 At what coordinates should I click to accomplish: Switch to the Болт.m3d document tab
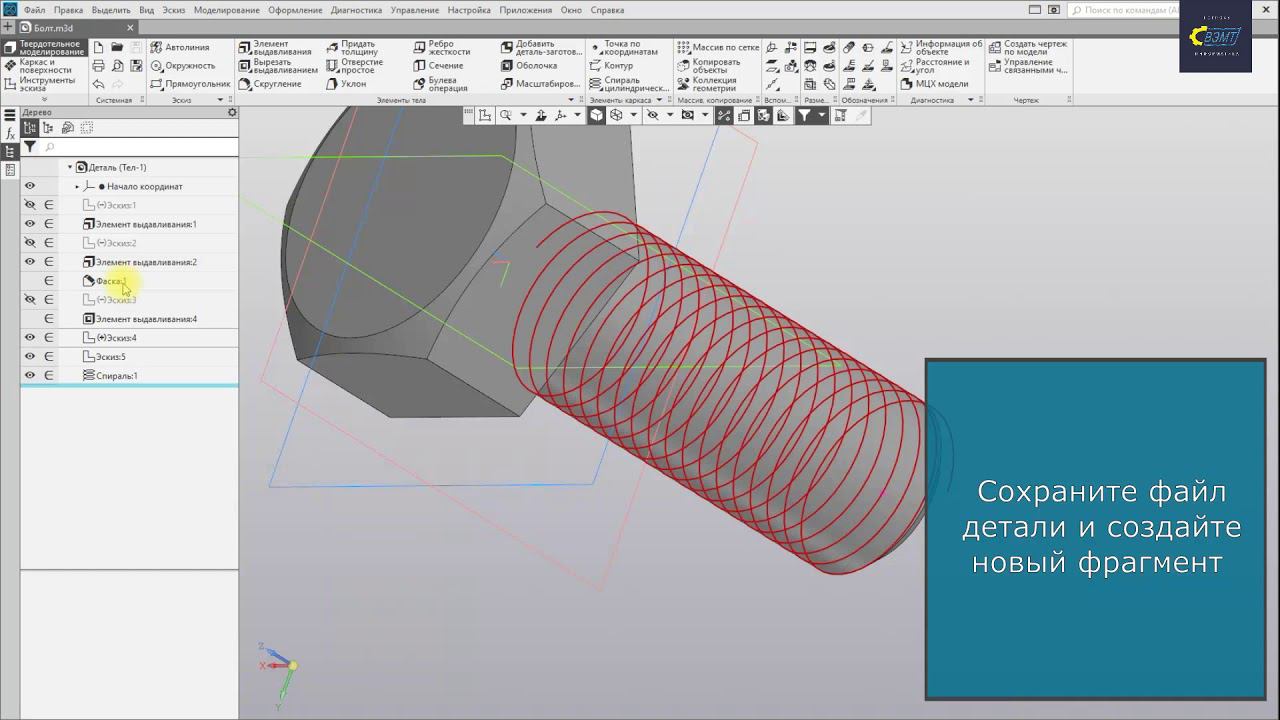pos(53,28)
